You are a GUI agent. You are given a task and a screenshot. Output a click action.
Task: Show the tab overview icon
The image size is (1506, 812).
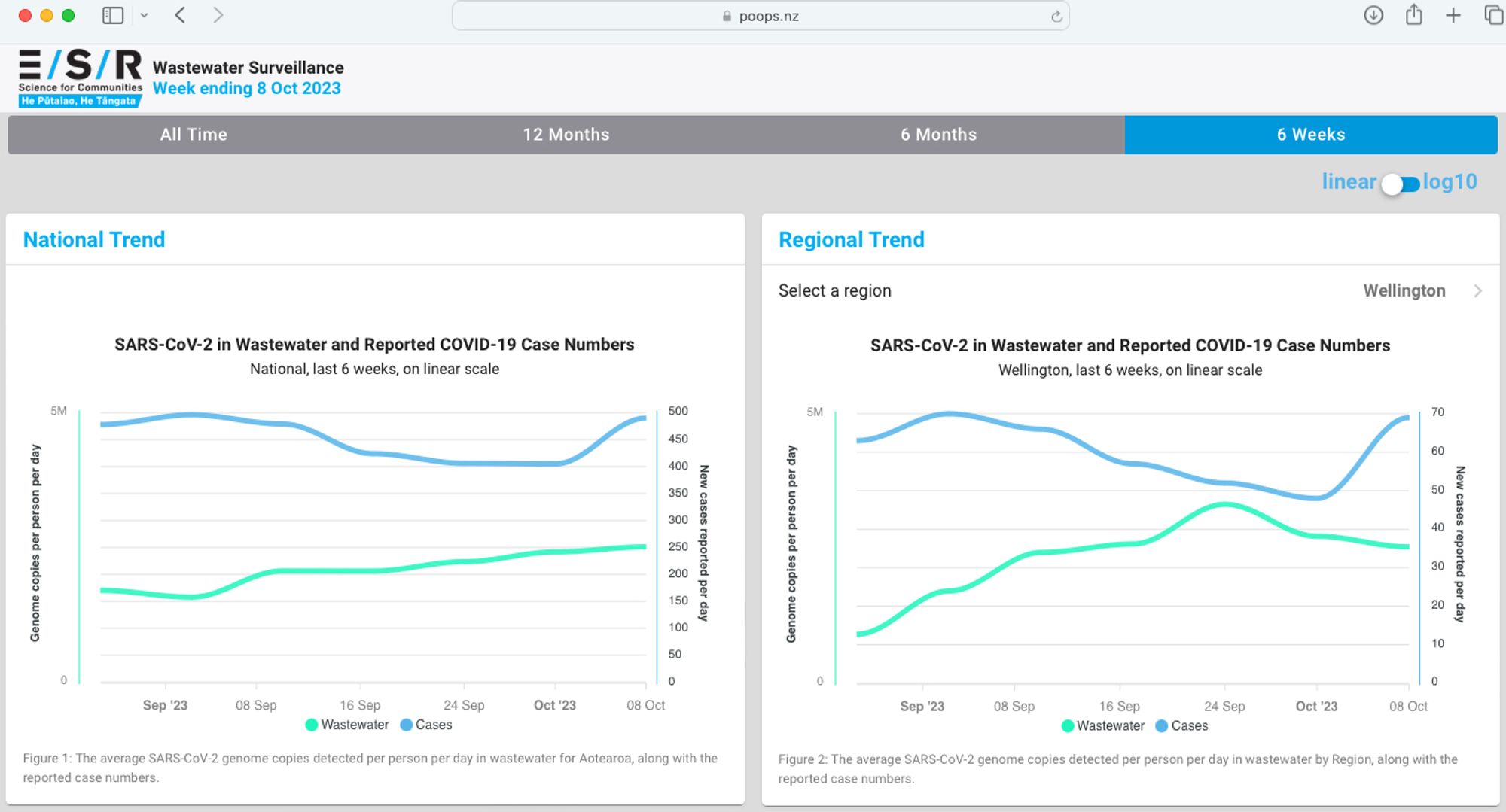pyautogui.click(x=1493, y=15)
